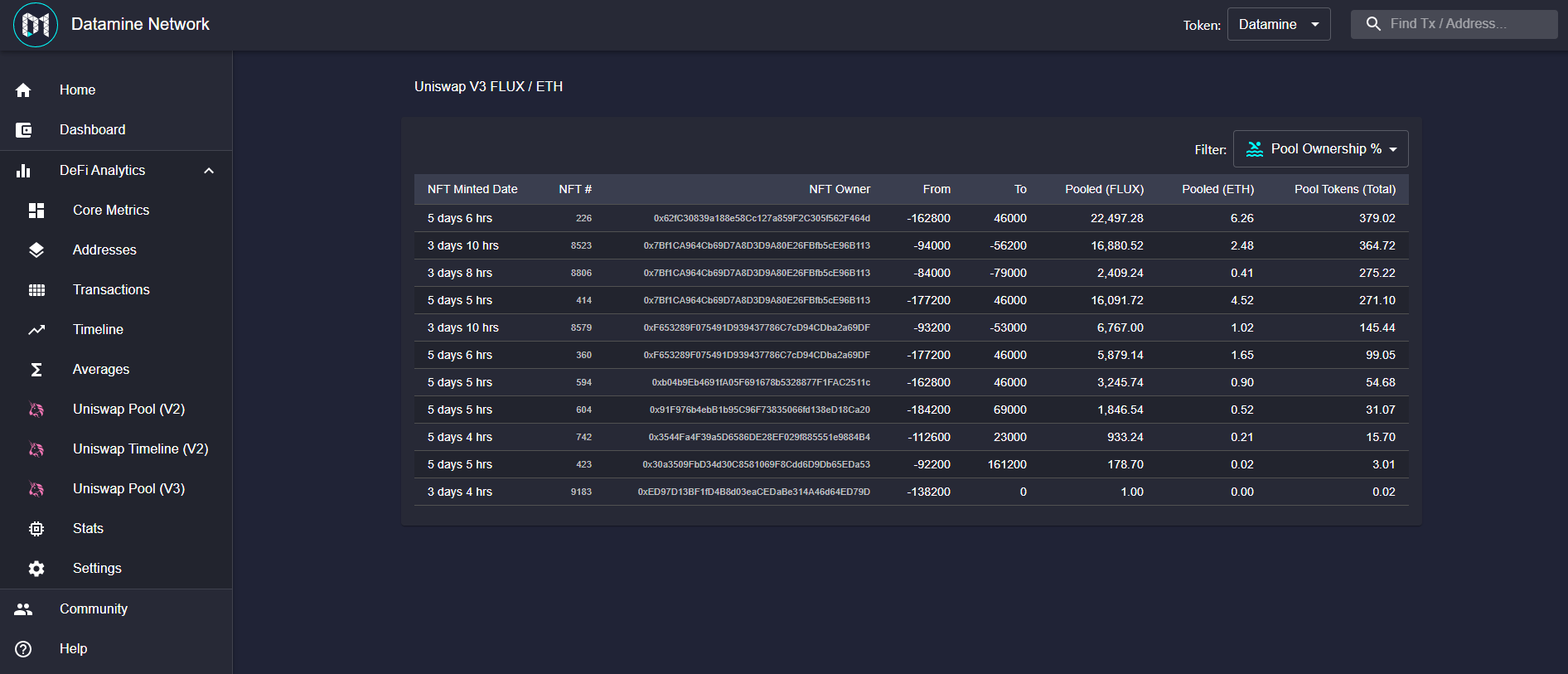Click the Dashboard wallet icon
The height and width of the screenshot is (674, 1568).
(23, 130)
